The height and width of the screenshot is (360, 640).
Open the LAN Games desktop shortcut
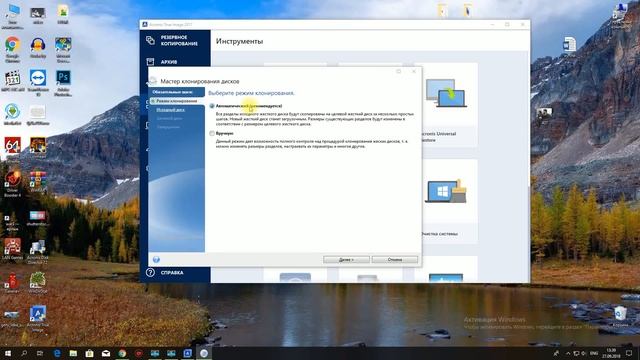coord(13,246)
